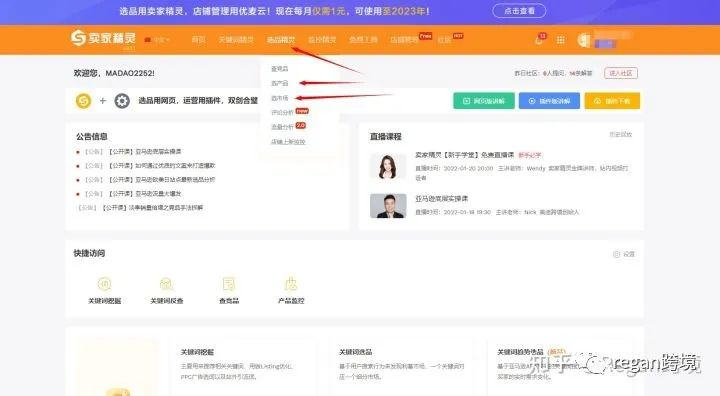Open the 亚马逊常用实操课 course title
720x396 pixels.
[x=442, y=198]
